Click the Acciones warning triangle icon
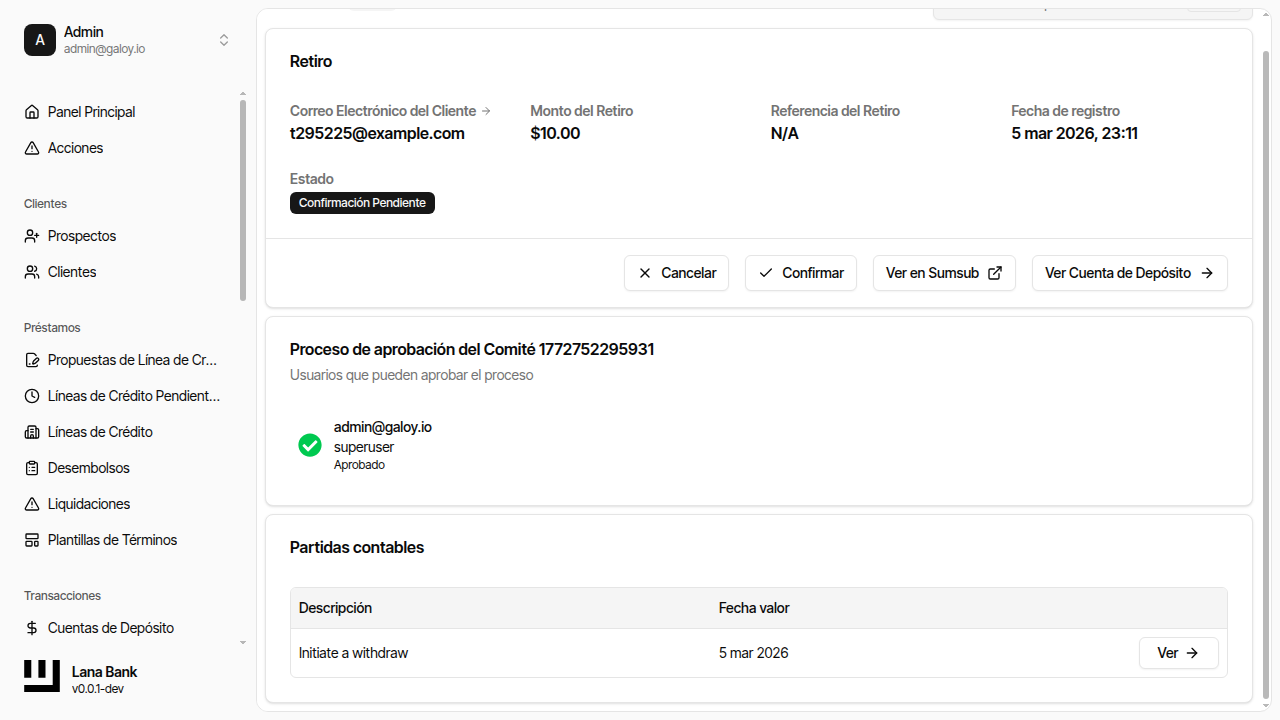 [32, 148]
